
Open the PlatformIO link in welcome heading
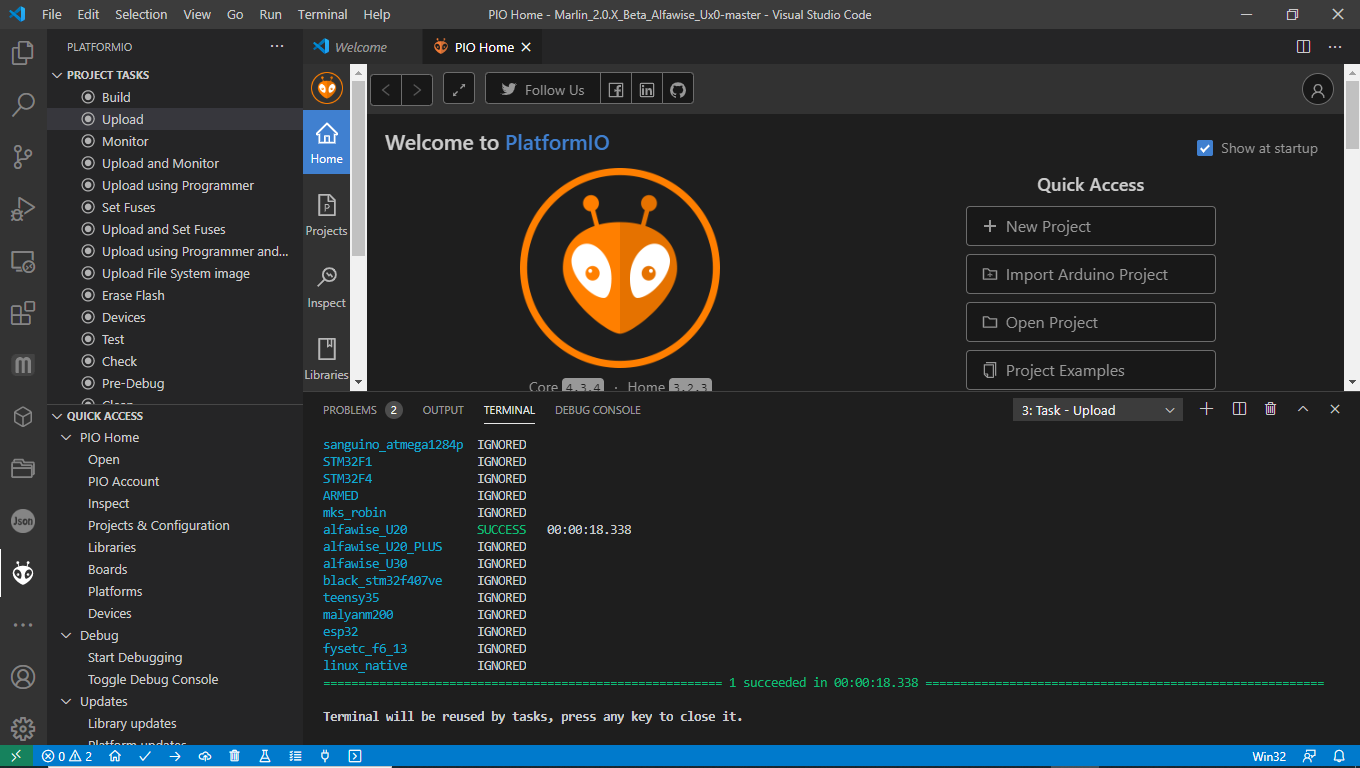coord(557,143)
